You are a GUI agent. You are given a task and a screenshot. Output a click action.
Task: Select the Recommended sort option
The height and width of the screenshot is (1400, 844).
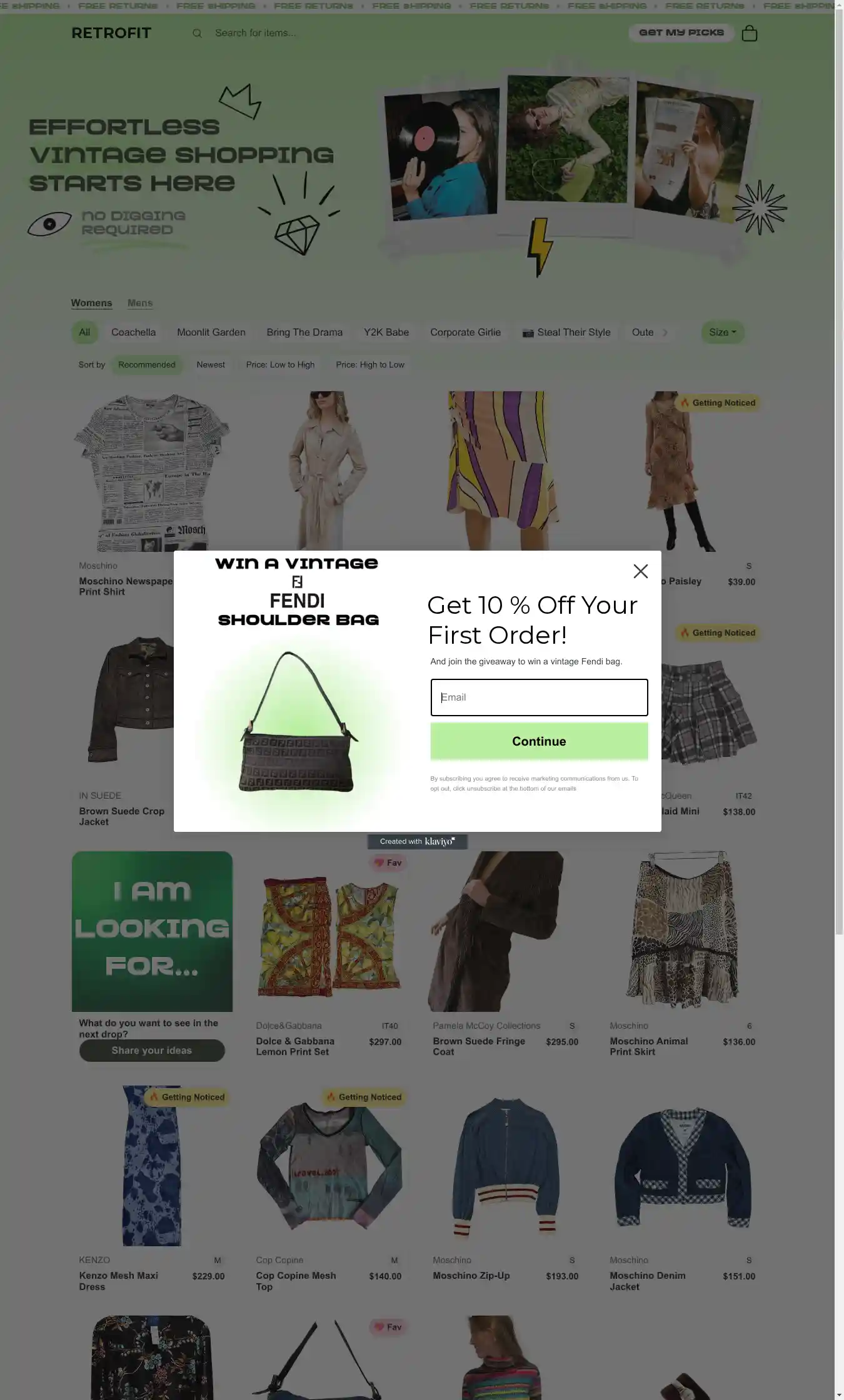(147, 364)
